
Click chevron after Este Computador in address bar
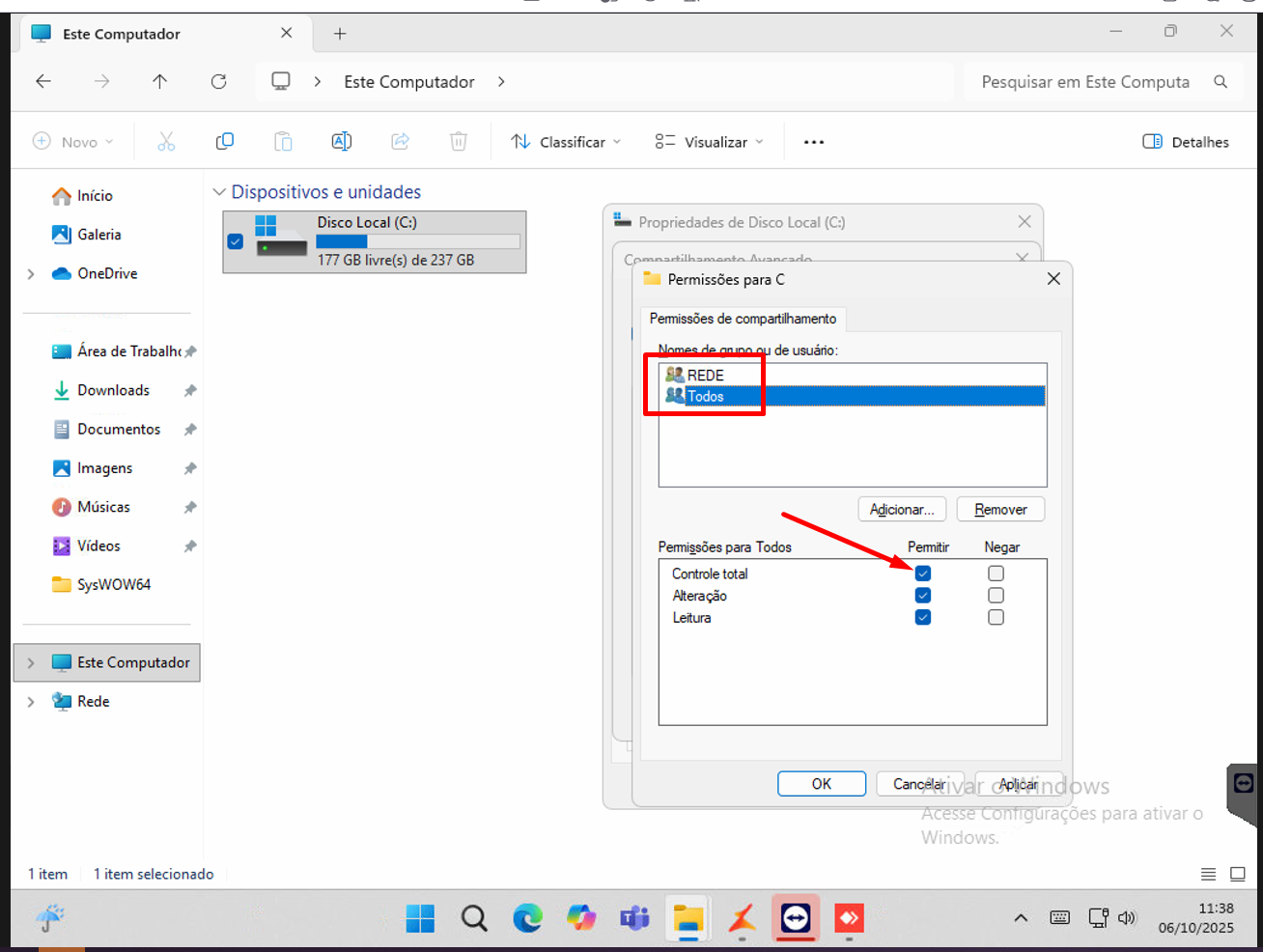tap(501, 82)
